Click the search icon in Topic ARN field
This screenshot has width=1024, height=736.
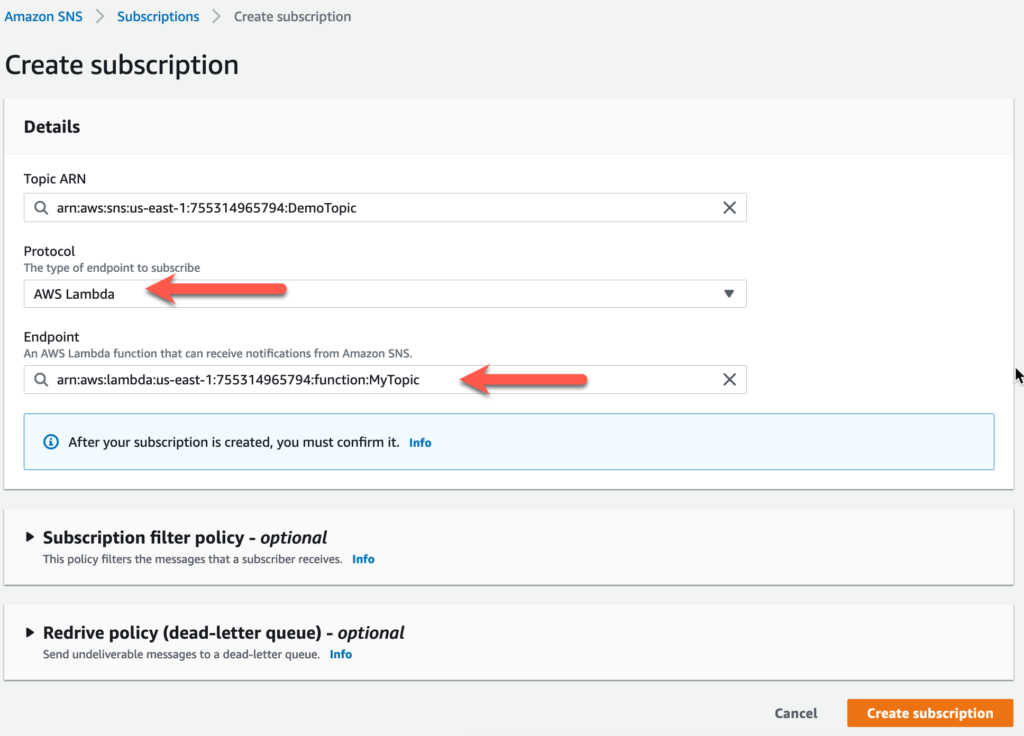pyautogui.click(x=41, y=208)
